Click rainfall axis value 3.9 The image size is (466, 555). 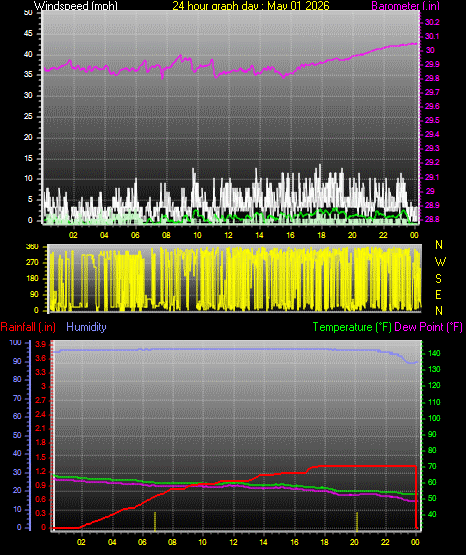click(x=41, y=344)
